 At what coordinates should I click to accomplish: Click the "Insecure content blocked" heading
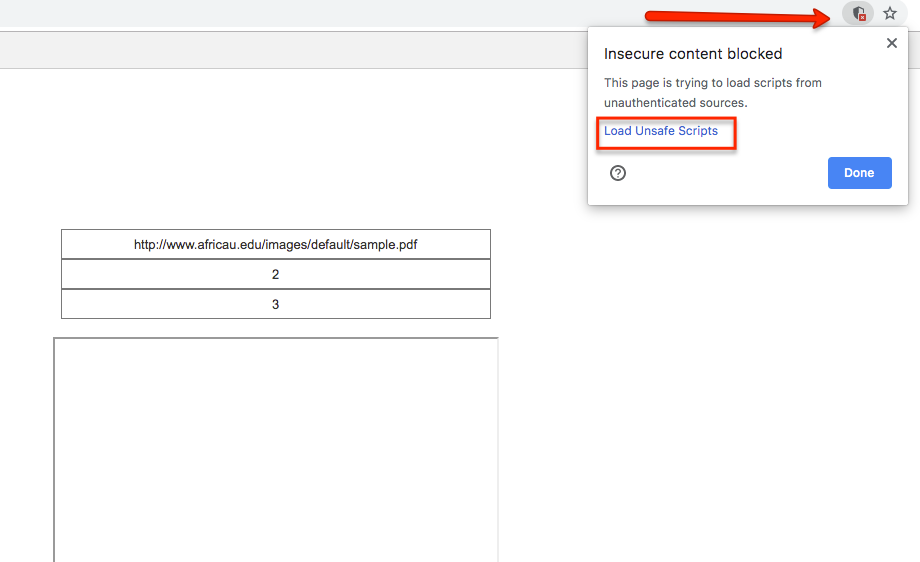point(693,54)
